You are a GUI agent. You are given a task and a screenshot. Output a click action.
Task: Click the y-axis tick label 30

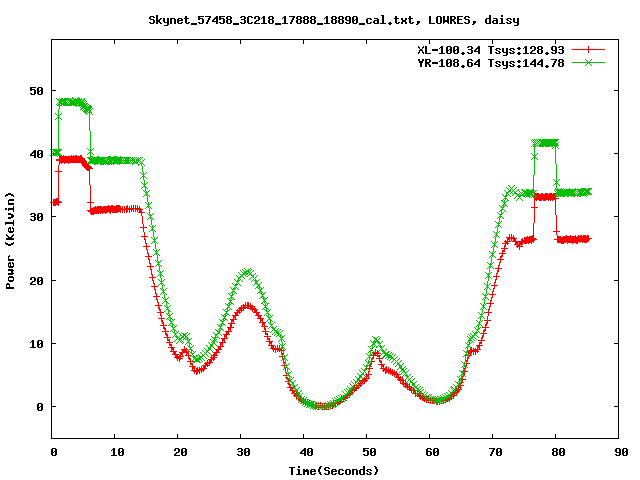point(36,217)
